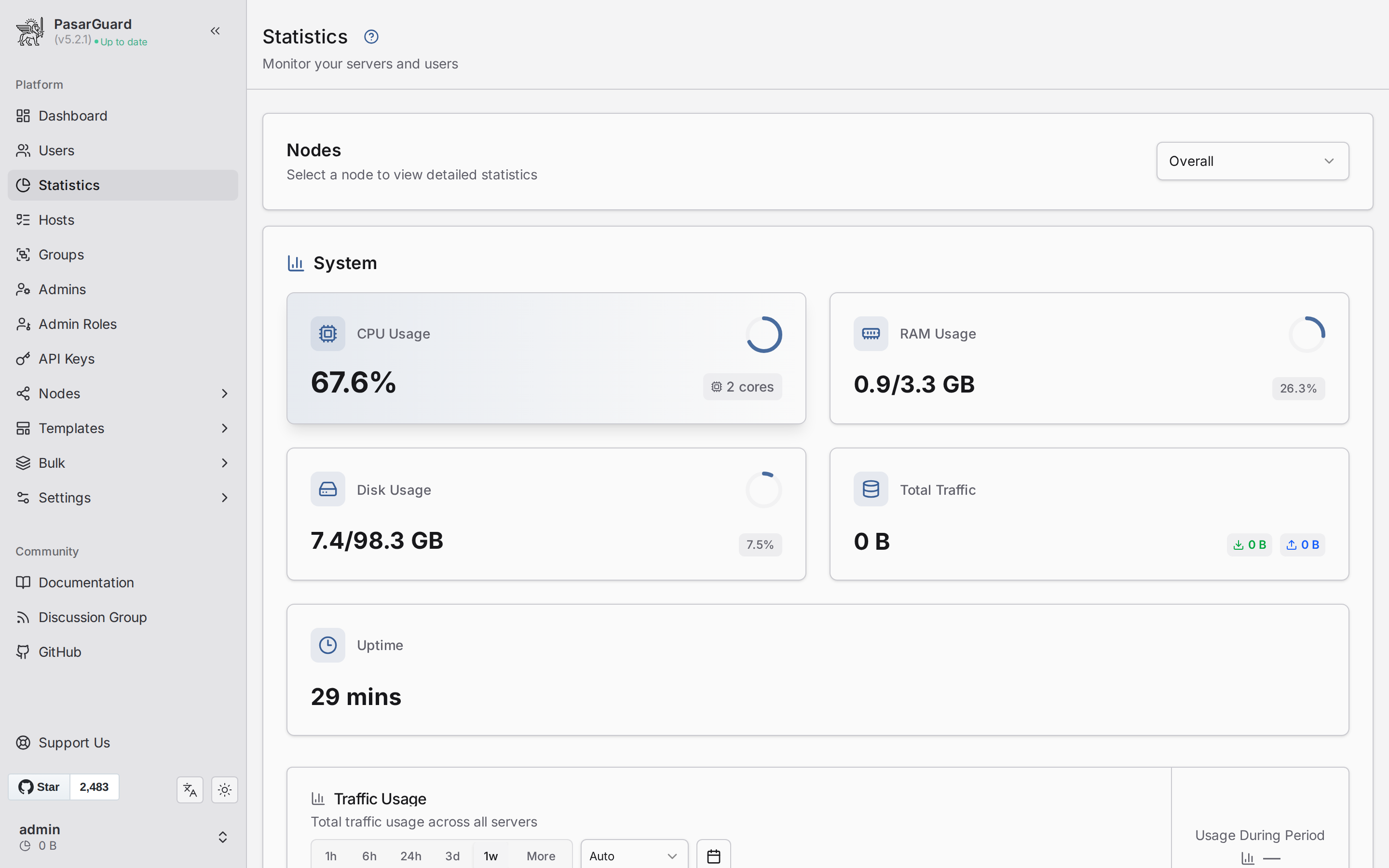Click the 2 cores badge
Viewport: 1389px width, 868px height.
coord(742,387)
